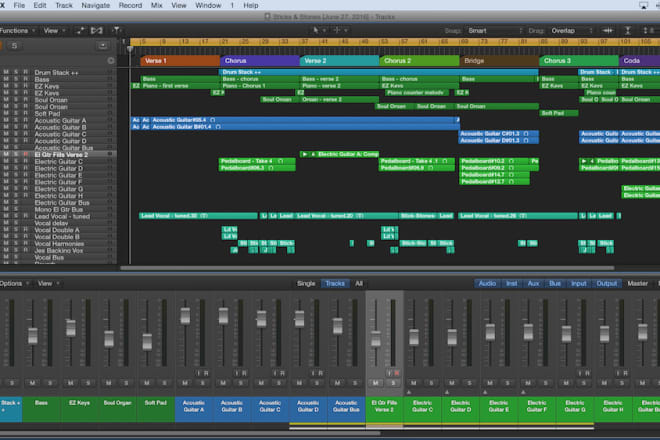This screenshot has width=660, height=440.
Task: Toggle the Aux channel strip filter button
Action: pyautogui.click(x=533, y=283)
